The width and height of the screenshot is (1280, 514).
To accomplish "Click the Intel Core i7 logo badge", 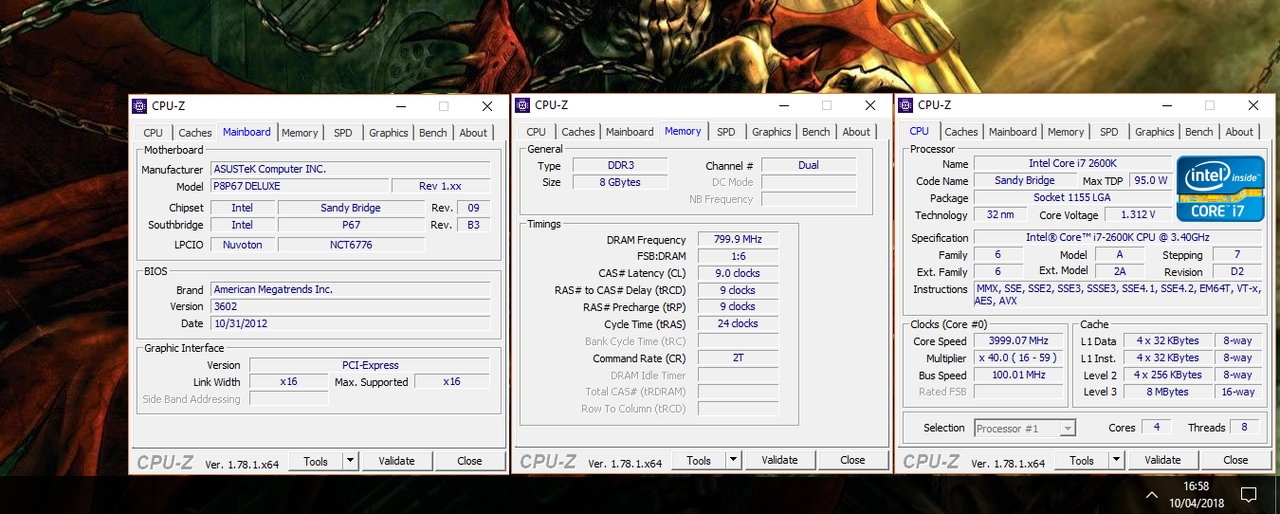I will tap(1220, 188).
